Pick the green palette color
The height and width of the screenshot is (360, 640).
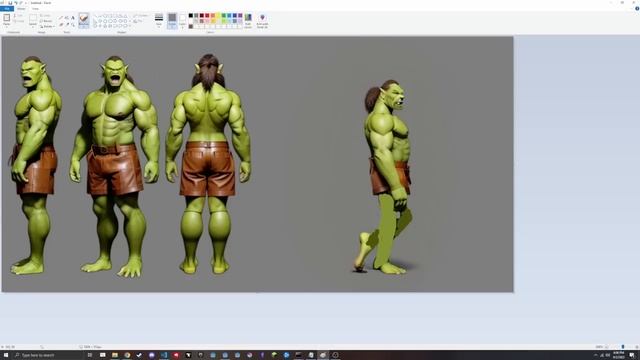(x=224, y=16)
